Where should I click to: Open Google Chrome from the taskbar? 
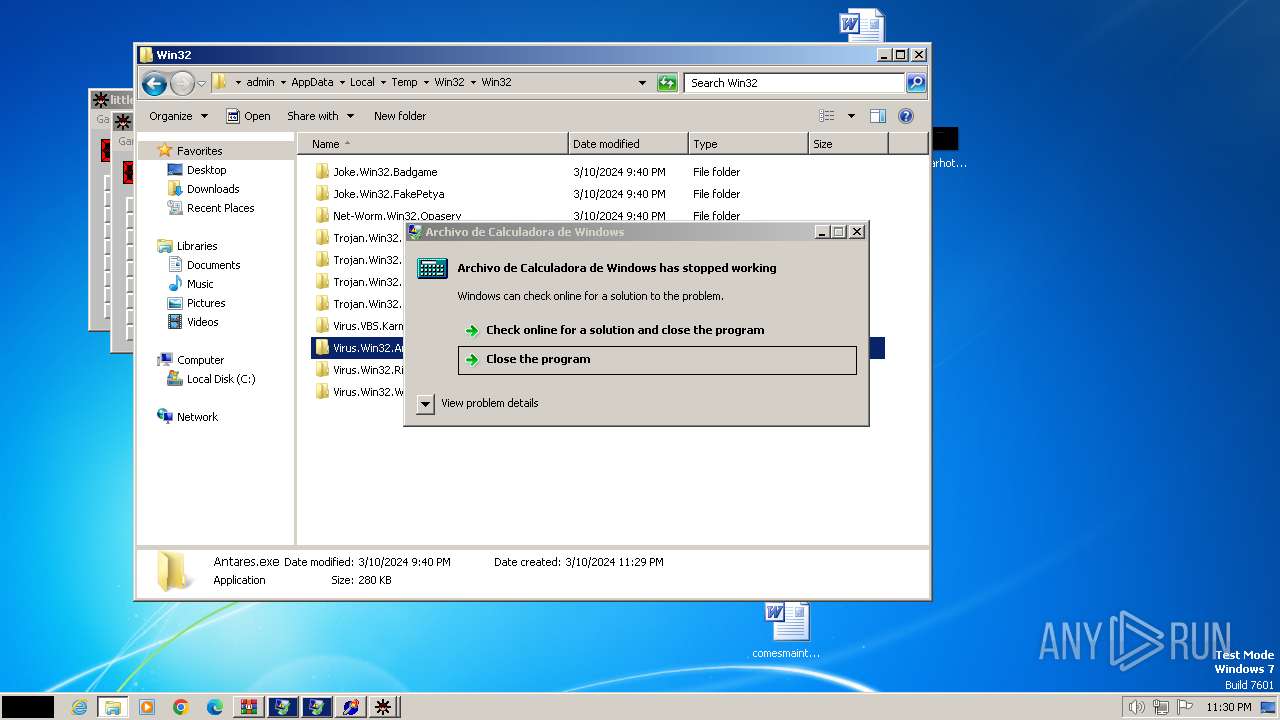pyautogui.click(x=181, y=707)
